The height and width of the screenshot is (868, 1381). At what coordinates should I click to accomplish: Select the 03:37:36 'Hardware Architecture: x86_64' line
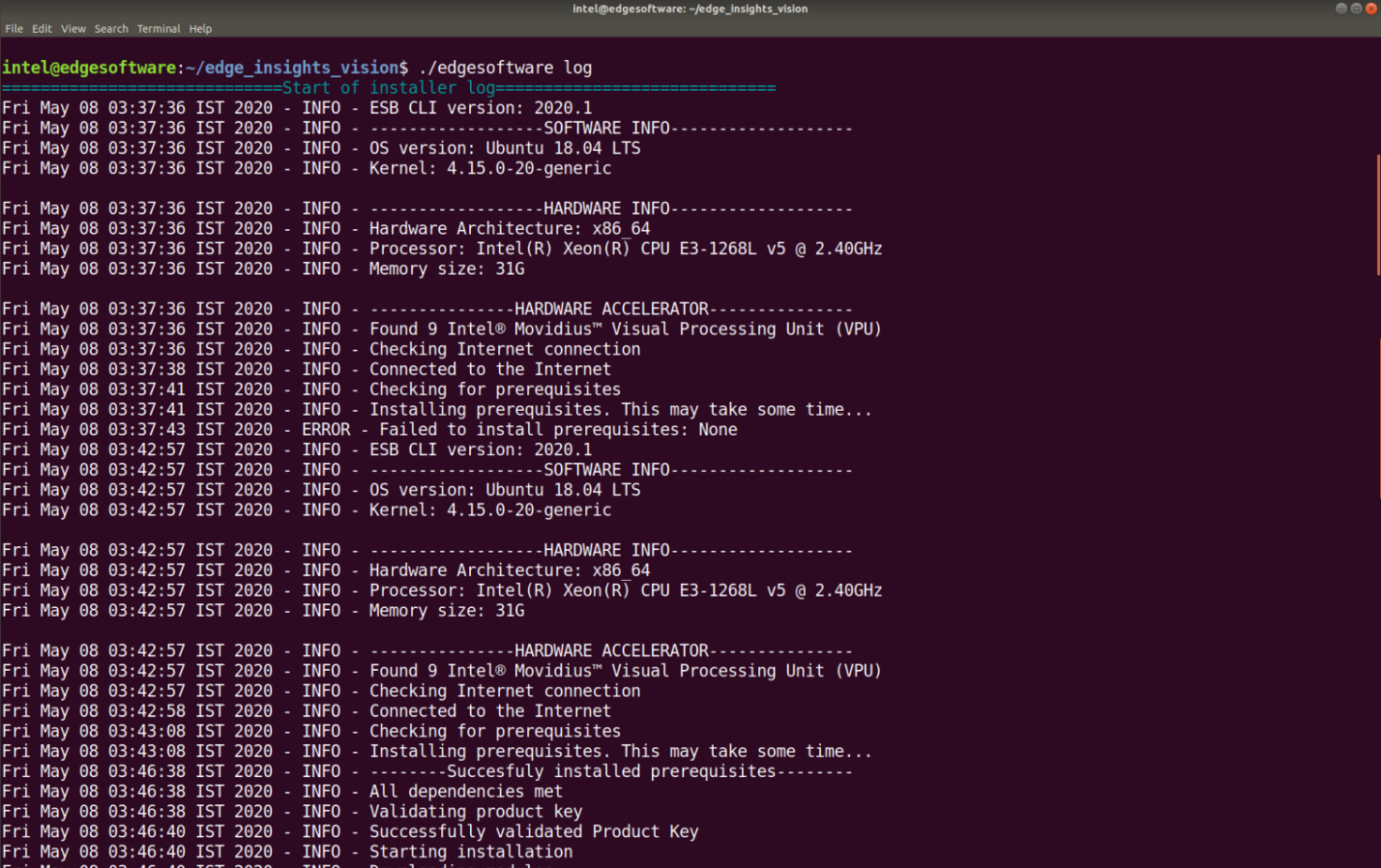click(326, 229)
